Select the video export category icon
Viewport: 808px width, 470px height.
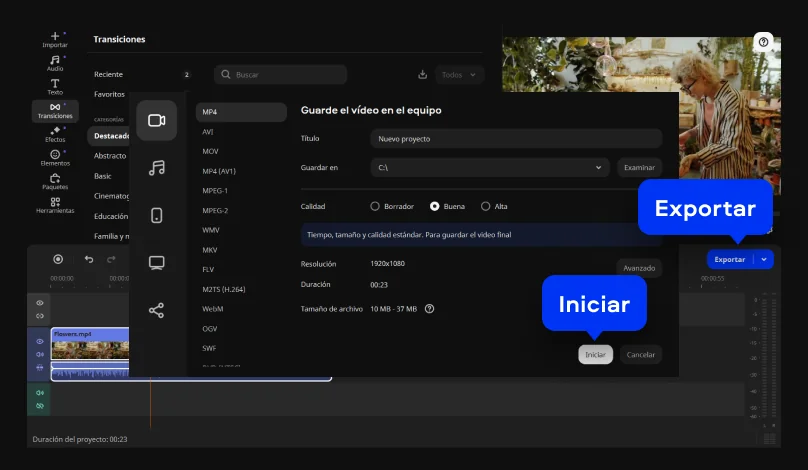157,120
